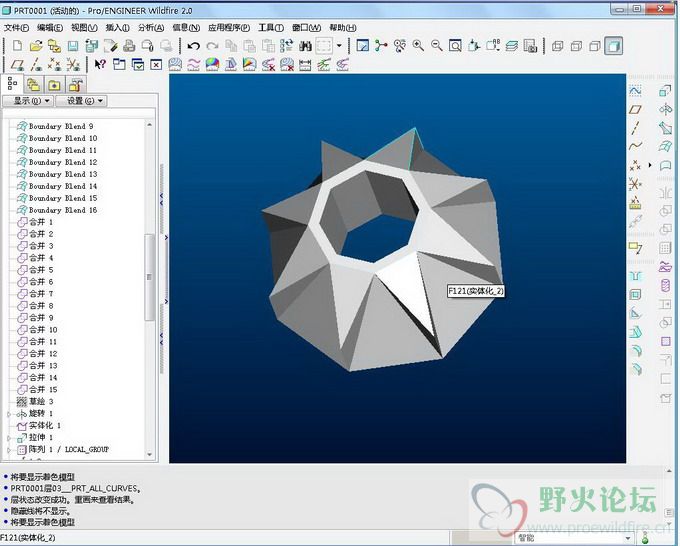The width and height of the screenshot is (680, 546).
Task: Switch to the Favorites tab
Action: 54,85
